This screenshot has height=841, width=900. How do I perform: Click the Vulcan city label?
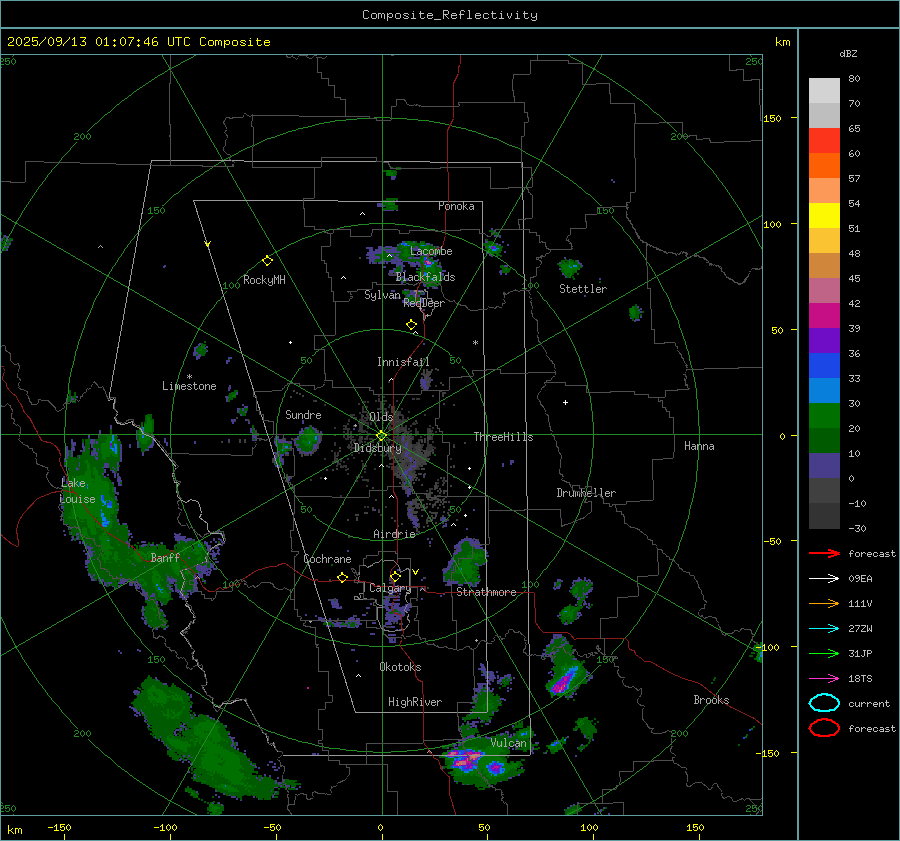pyautogui.click(x=509, y=743)
